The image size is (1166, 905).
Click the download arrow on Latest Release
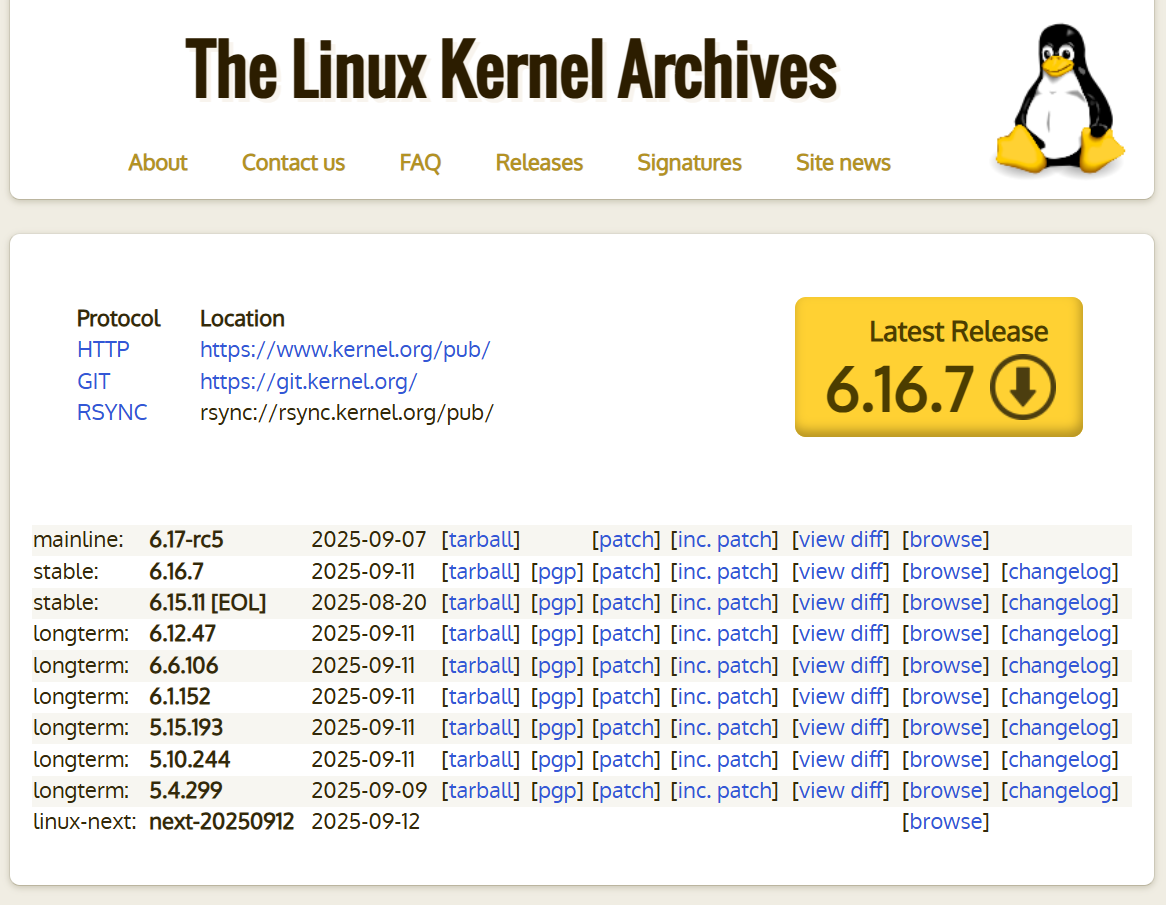click(x=1022, y=387)
